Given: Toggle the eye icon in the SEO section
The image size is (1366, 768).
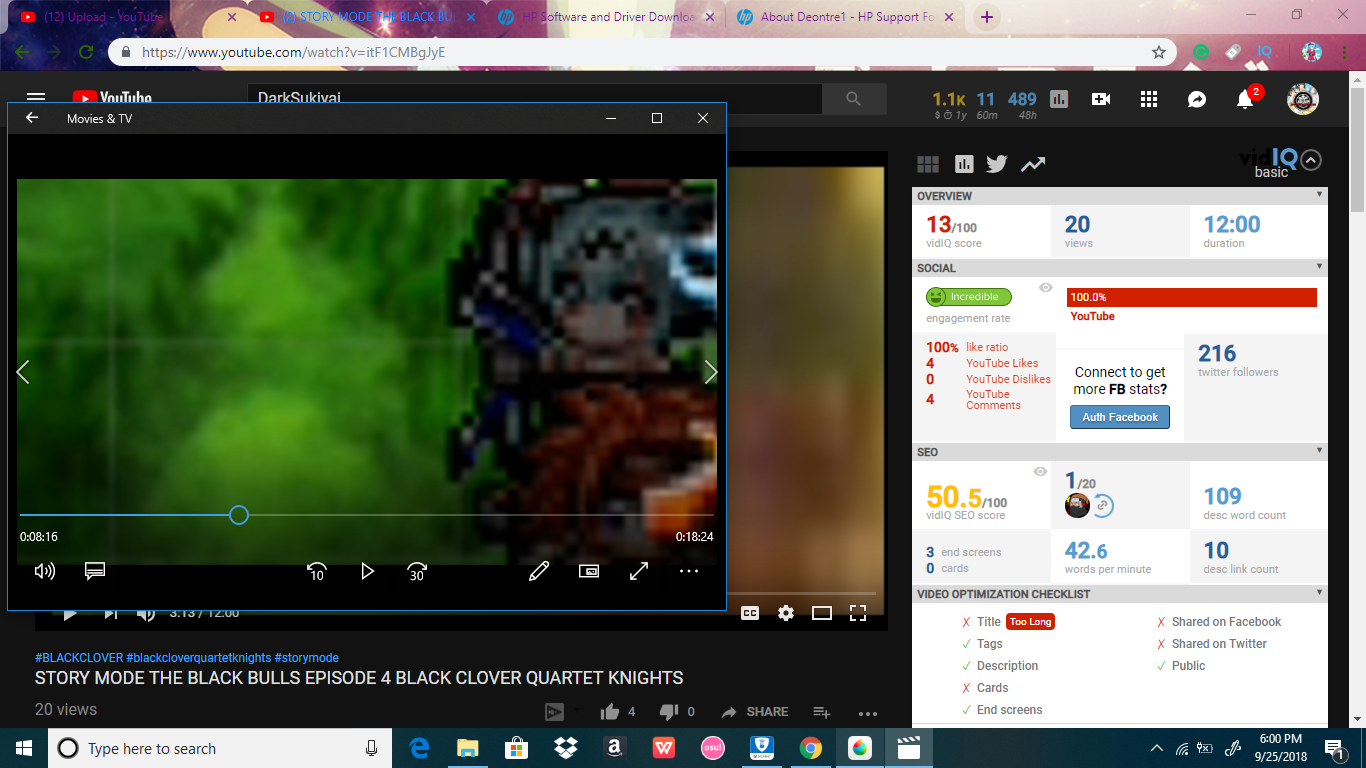Looking at the screenshot, I should (1041, 472).
